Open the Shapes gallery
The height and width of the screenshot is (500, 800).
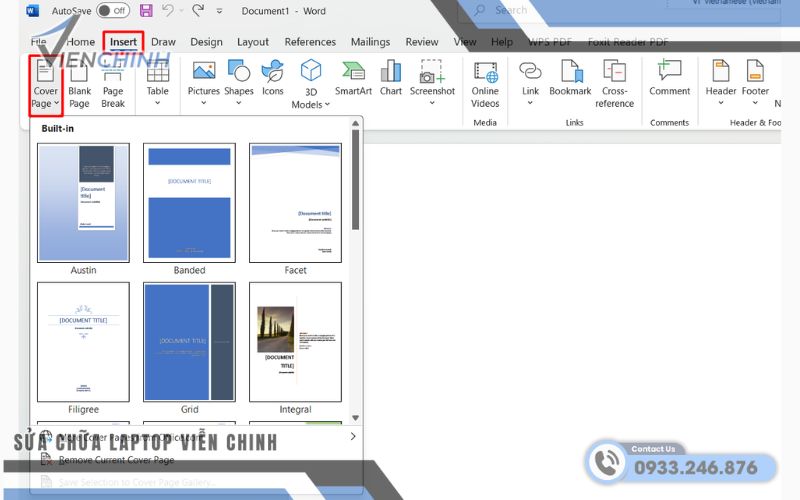[239, 83]
